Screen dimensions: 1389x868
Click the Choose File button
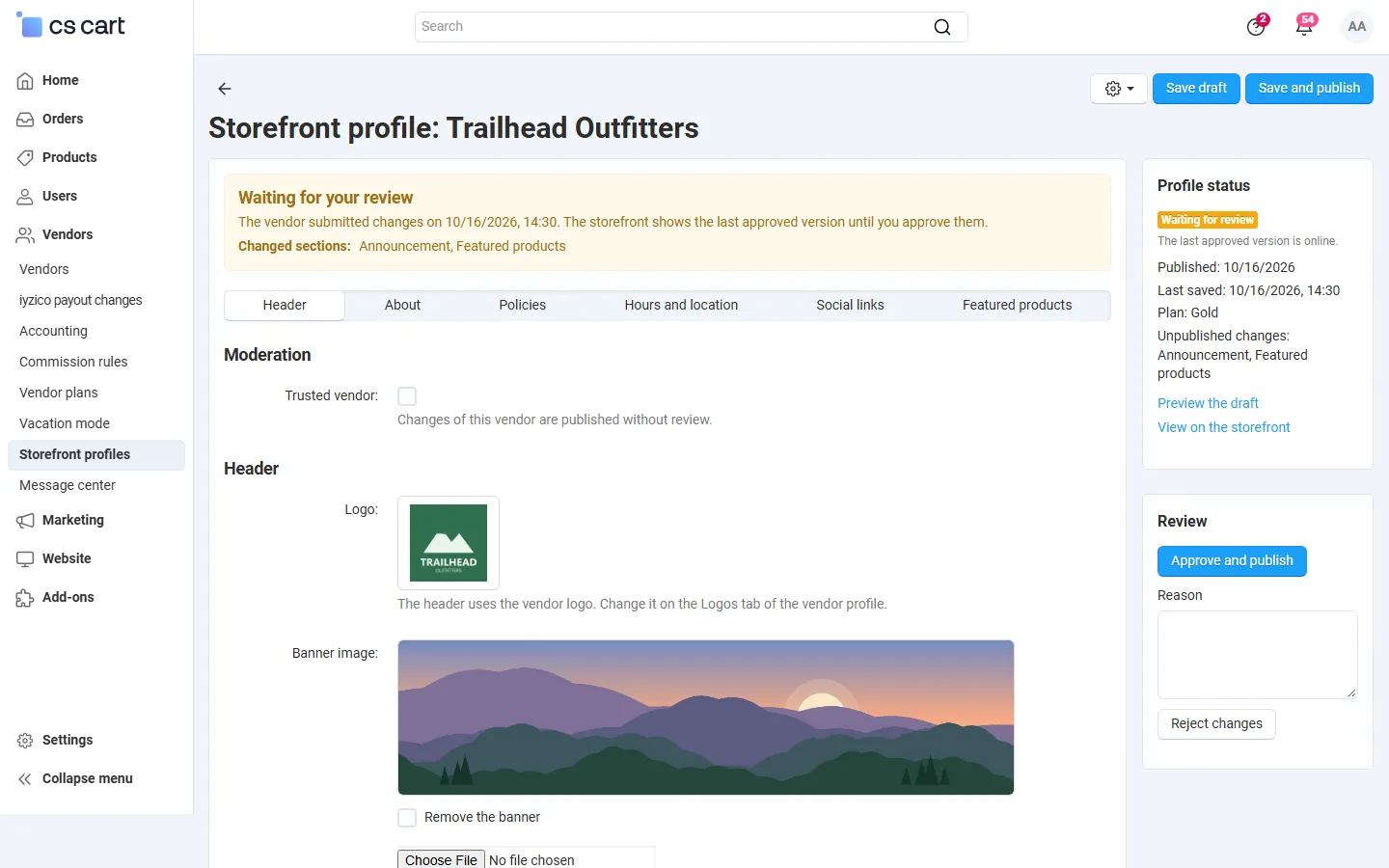[441, 859]
